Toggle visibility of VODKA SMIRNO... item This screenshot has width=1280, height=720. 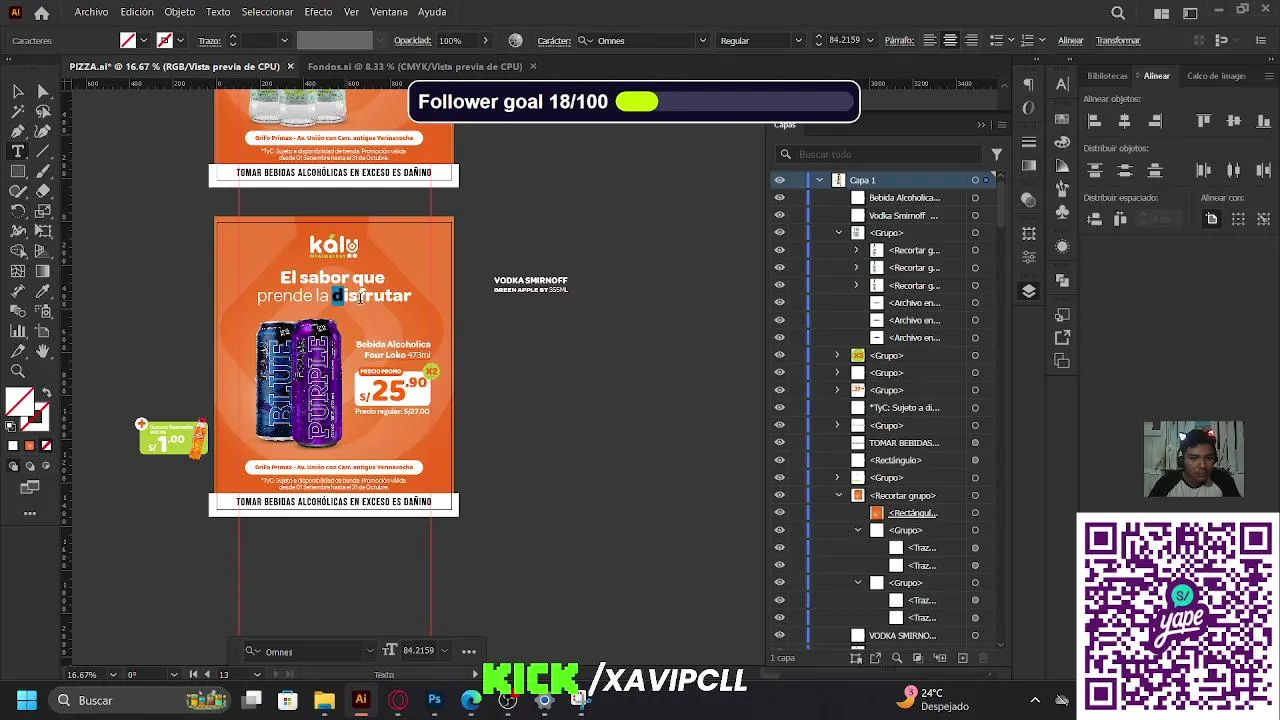[x=780, y=635]
